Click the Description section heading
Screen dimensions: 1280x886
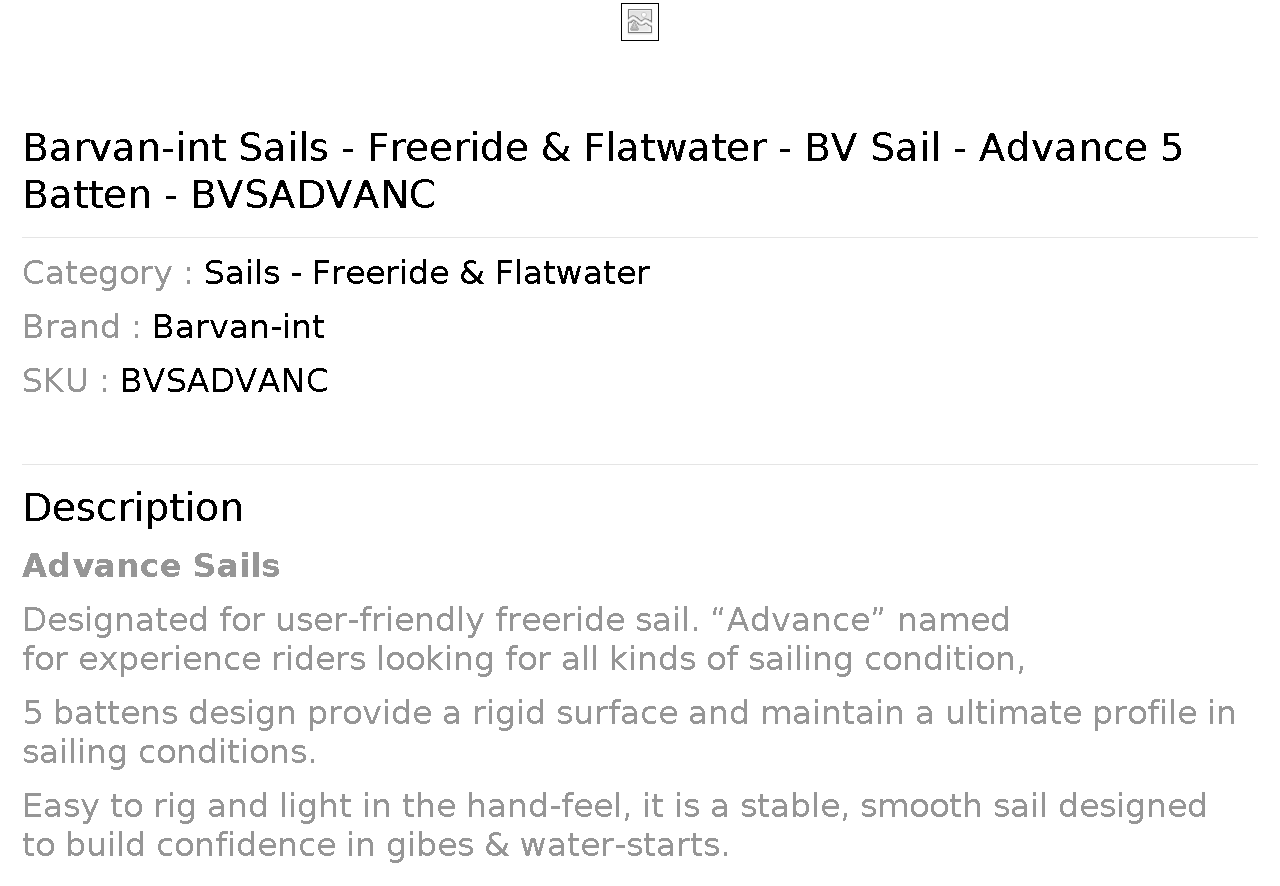tap(133, 508)
